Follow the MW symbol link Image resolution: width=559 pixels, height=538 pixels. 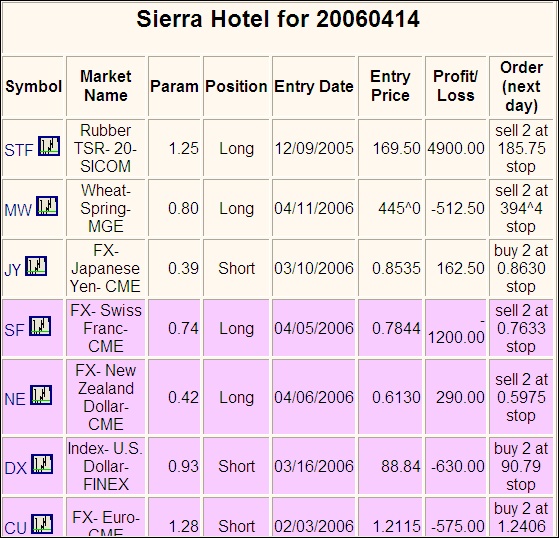pos(18,210)
